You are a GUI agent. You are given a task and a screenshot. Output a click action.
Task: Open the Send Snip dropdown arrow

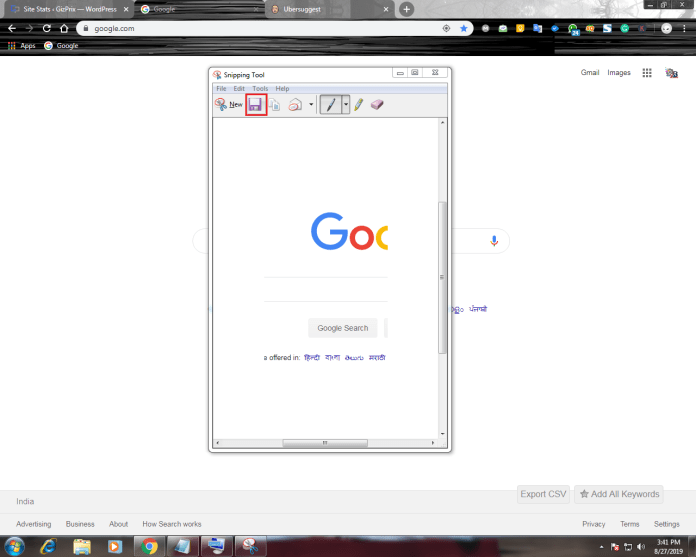tap(311, 105)
